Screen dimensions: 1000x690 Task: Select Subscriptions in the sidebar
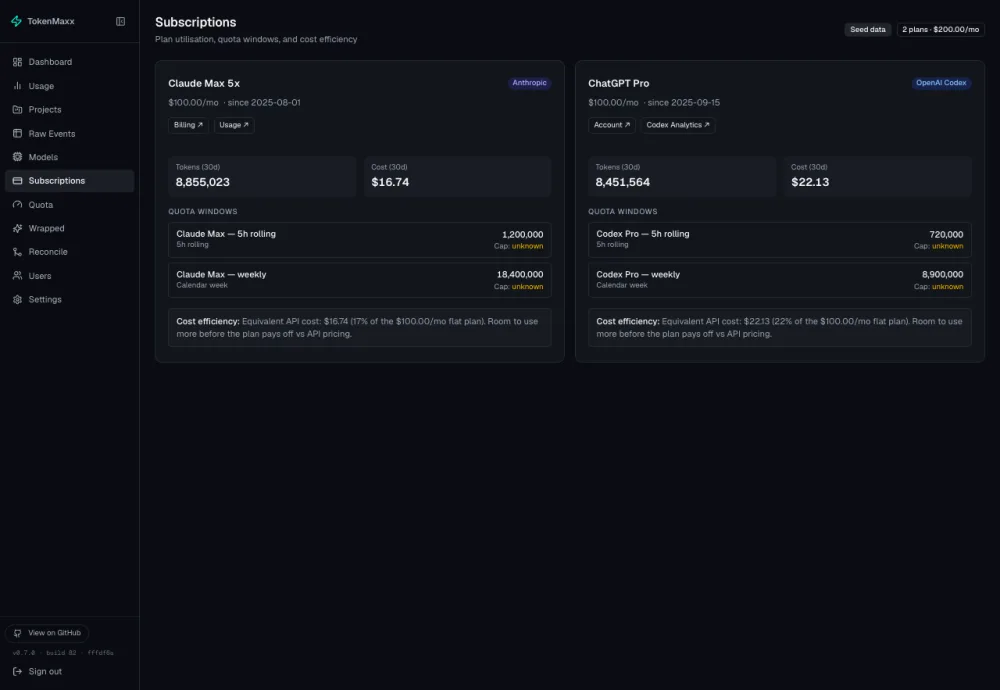point(70,180)
